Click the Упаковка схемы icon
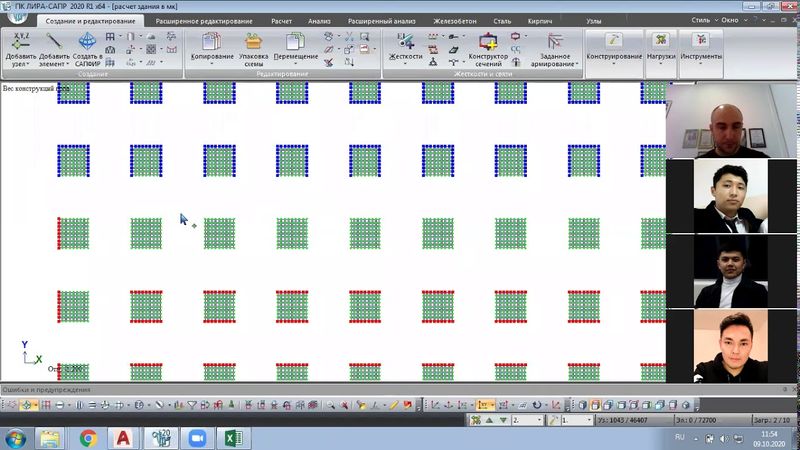The height and width of the screenshot is (450, 800). tap(254, 42)
